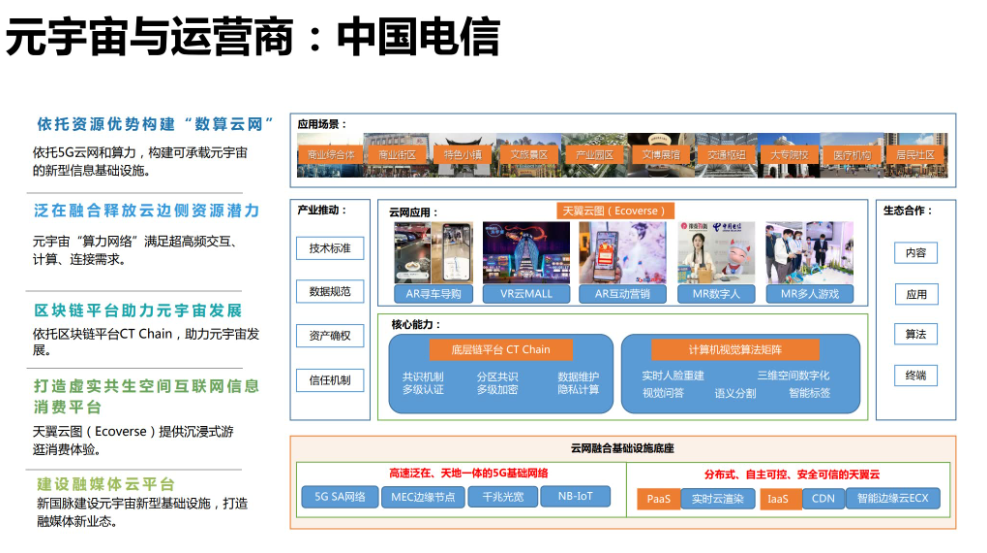Click the 云网融合基础设施底座 heading

pos(622,449)
